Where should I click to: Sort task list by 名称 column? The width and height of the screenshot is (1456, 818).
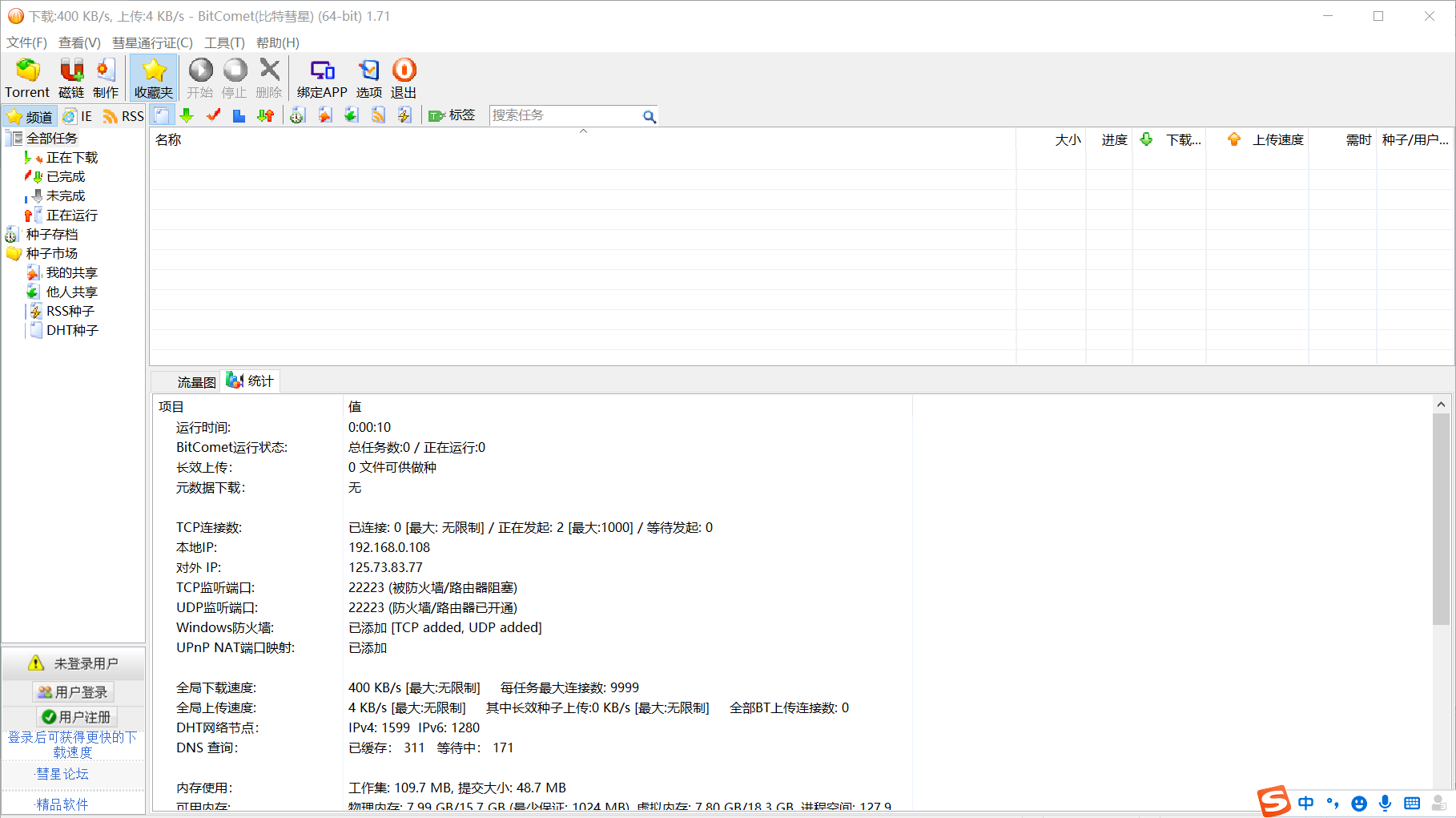(x=582, y=139)
